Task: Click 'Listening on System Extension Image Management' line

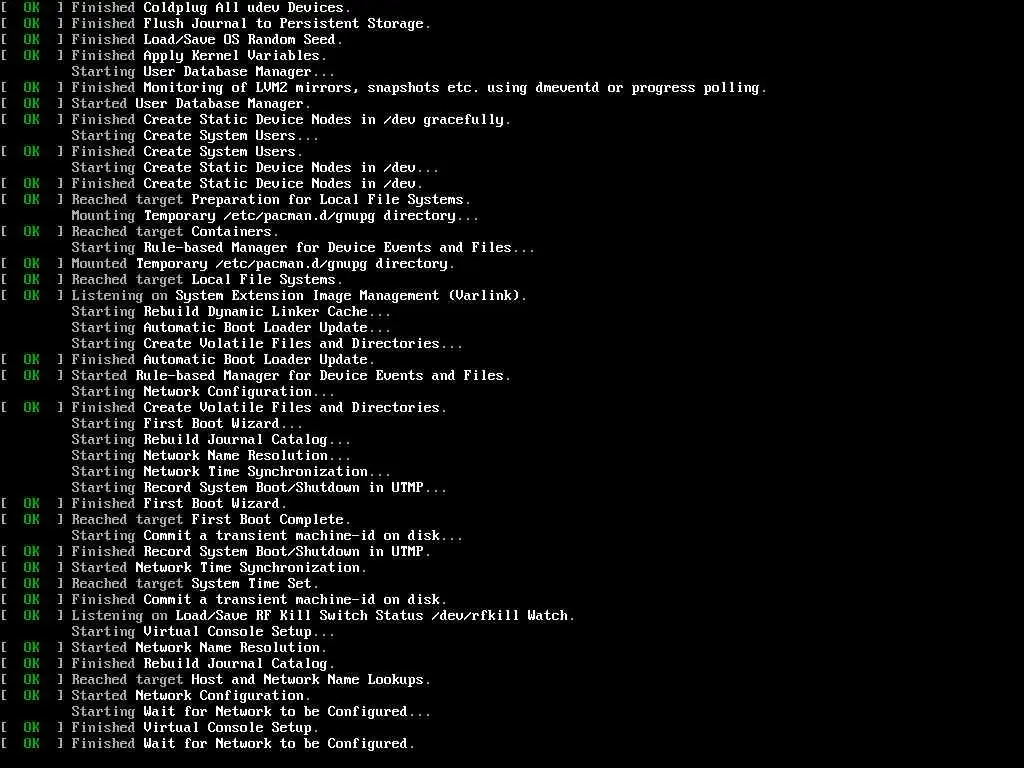Action: click(264, 296)
